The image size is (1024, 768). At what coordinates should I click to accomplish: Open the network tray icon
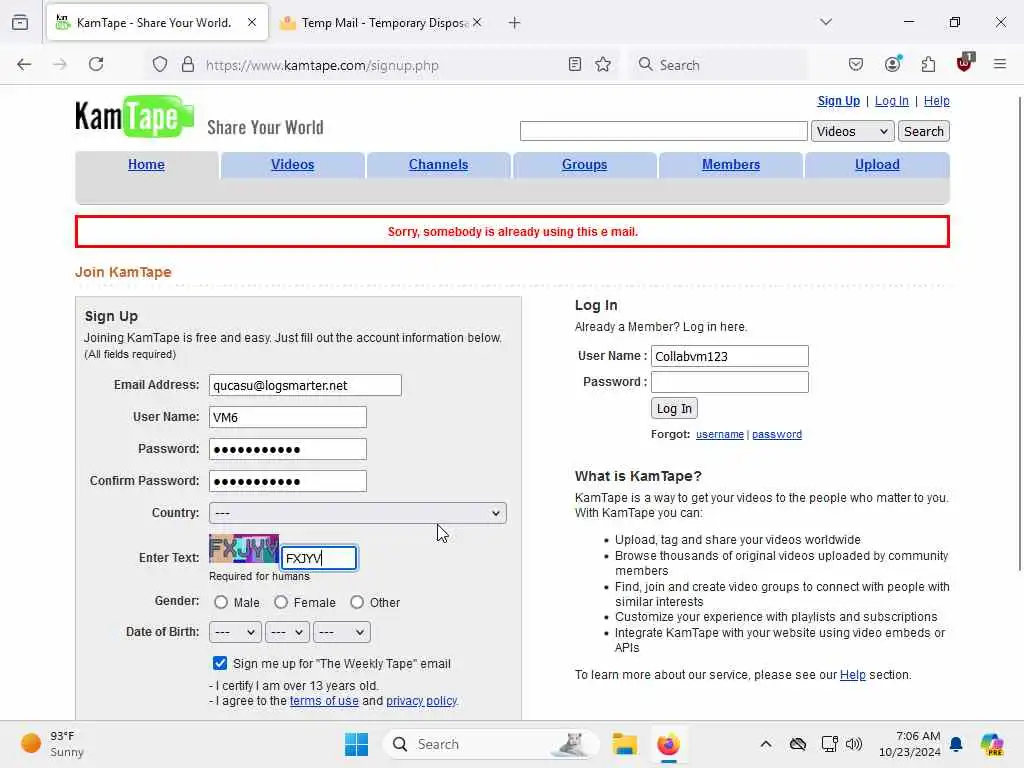click(829, 744)
